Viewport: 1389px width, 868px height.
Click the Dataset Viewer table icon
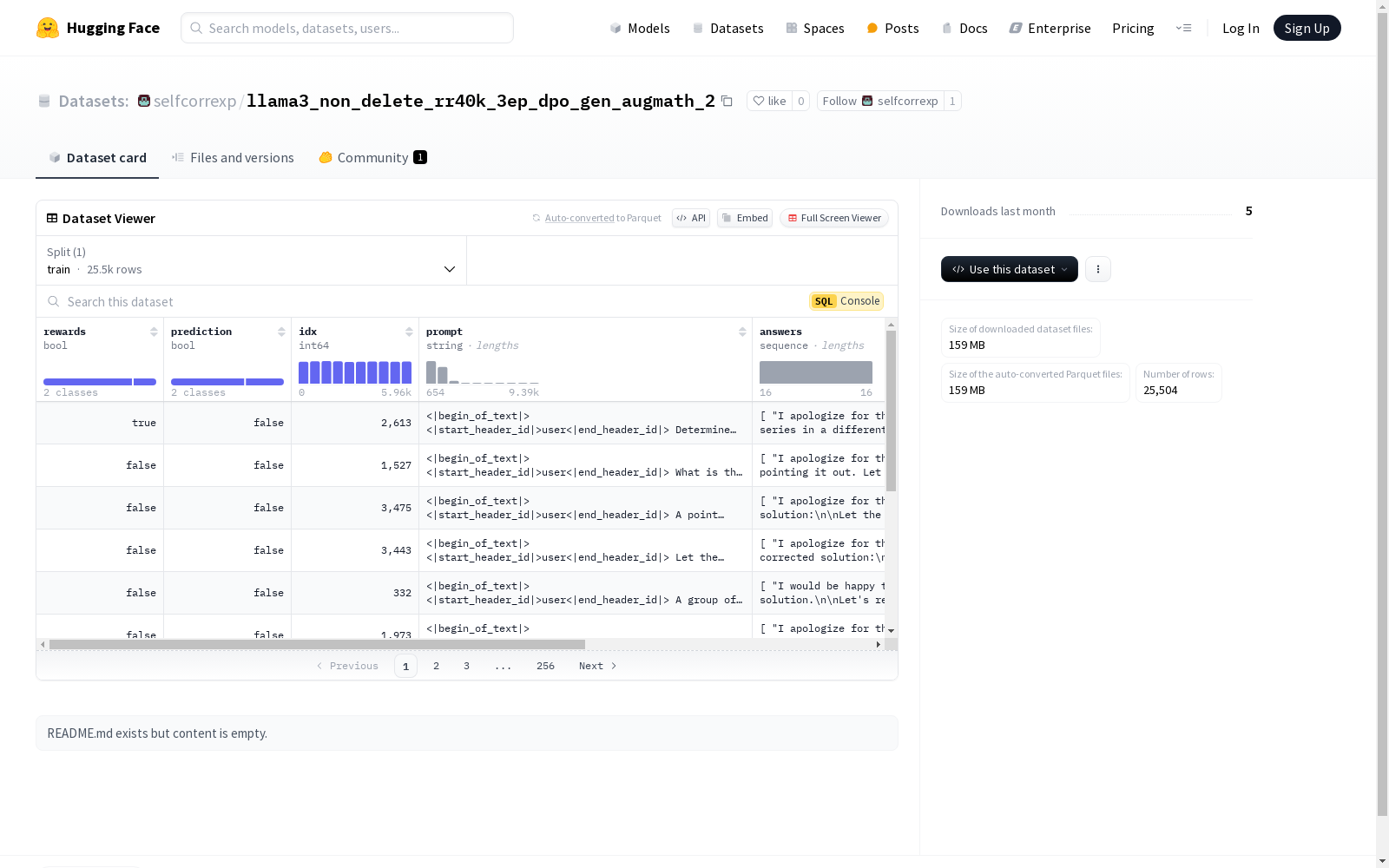click(52, 218)
